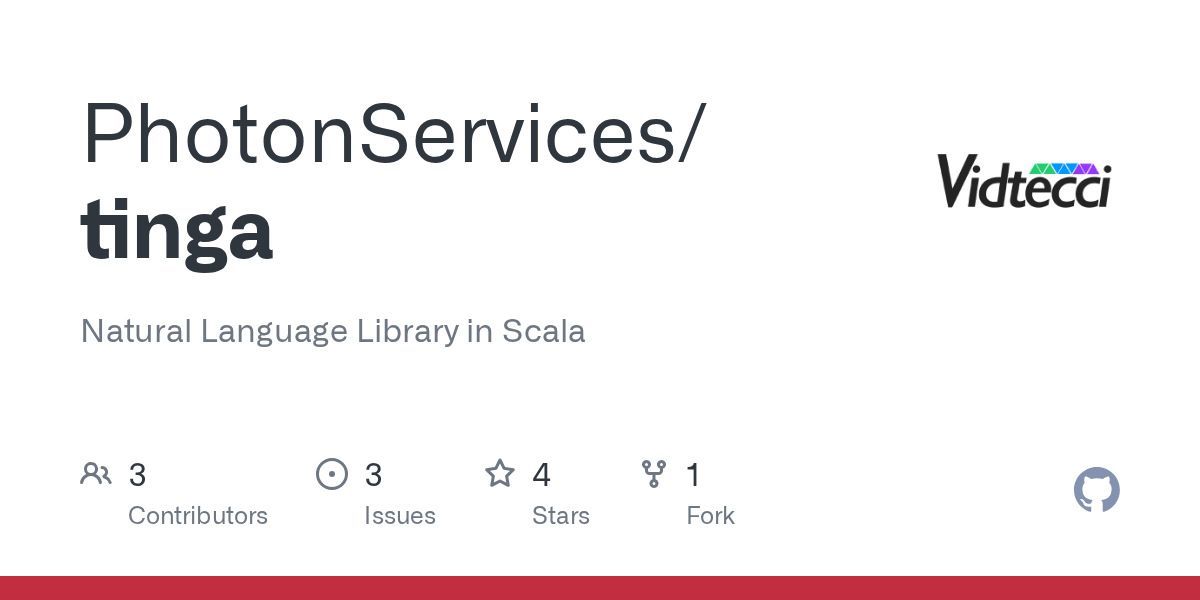Select the Natural Language Library in Scala description

pyautogui.click(x=333, y=331)
